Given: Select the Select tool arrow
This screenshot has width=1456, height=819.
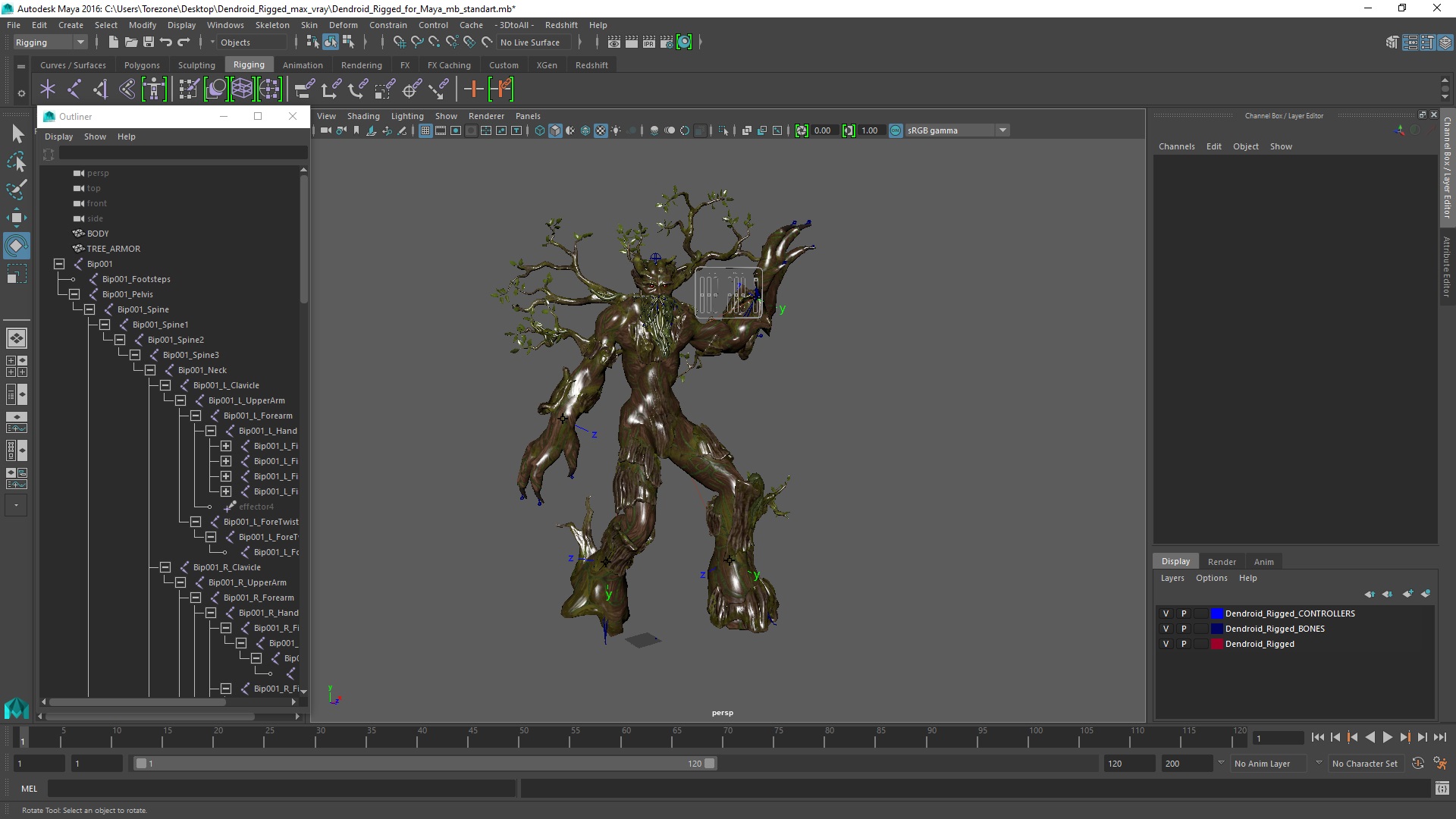Looking at the screenshot, I should [x=17, y=134].
